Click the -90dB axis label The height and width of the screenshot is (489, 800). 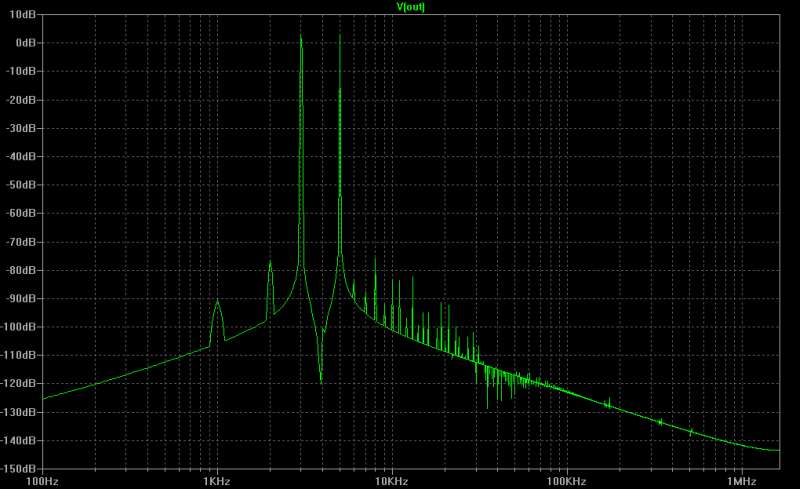pyautogui.click(x=21, y=298)
